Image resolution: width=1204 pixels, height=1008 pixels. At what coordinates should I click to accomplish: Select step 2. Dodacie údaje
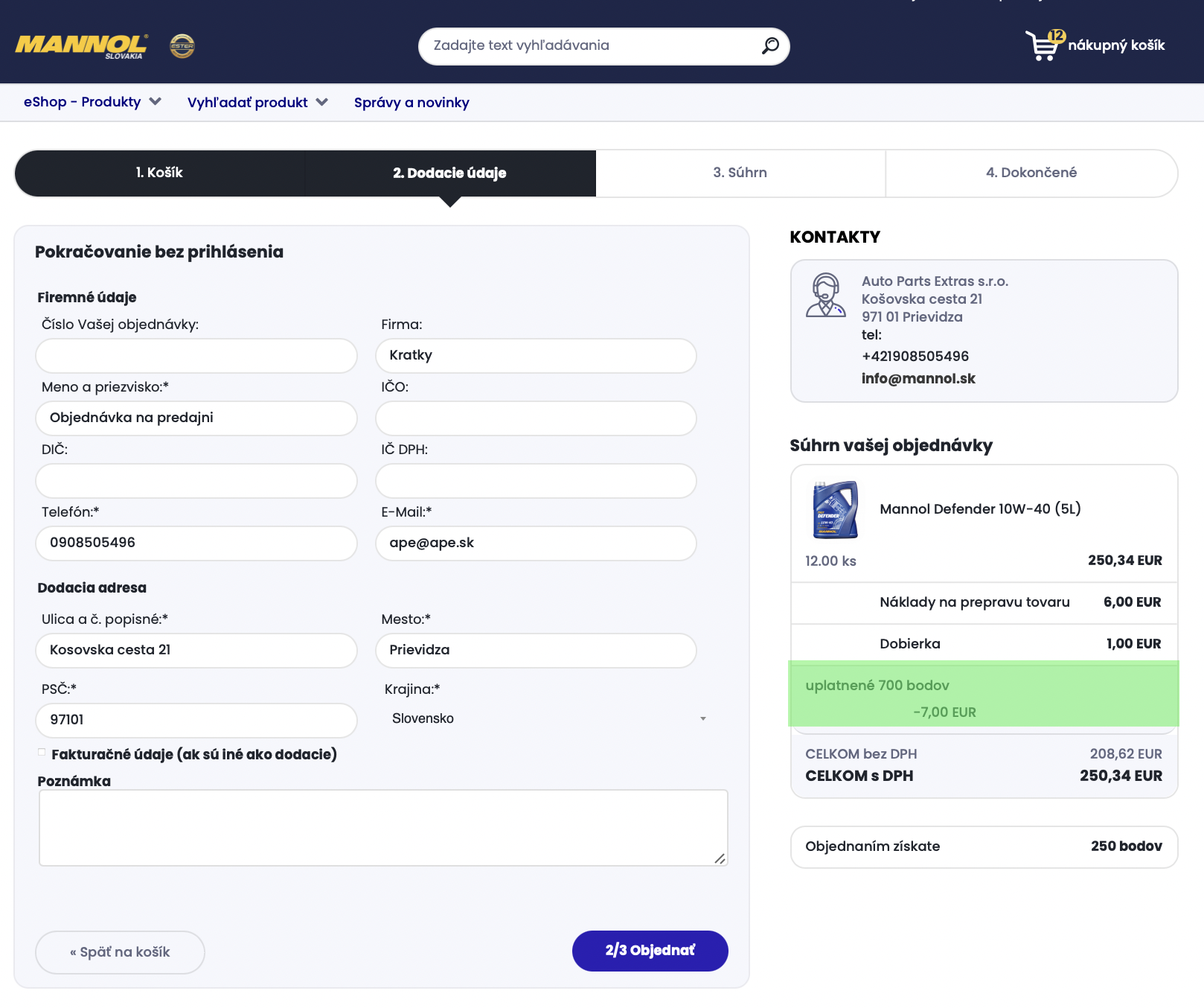(450, 173)
